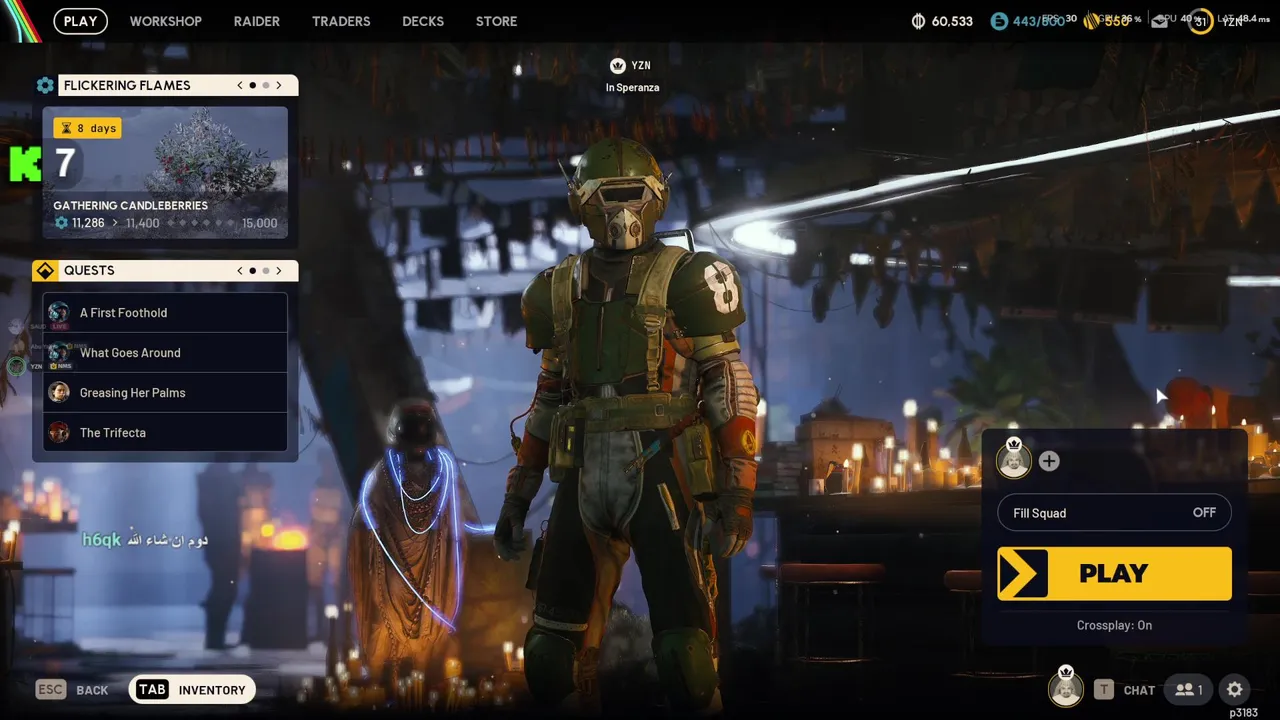Open quest The Trifecta
Screen dimensions: 1280x720
click(x=165, y=432)
